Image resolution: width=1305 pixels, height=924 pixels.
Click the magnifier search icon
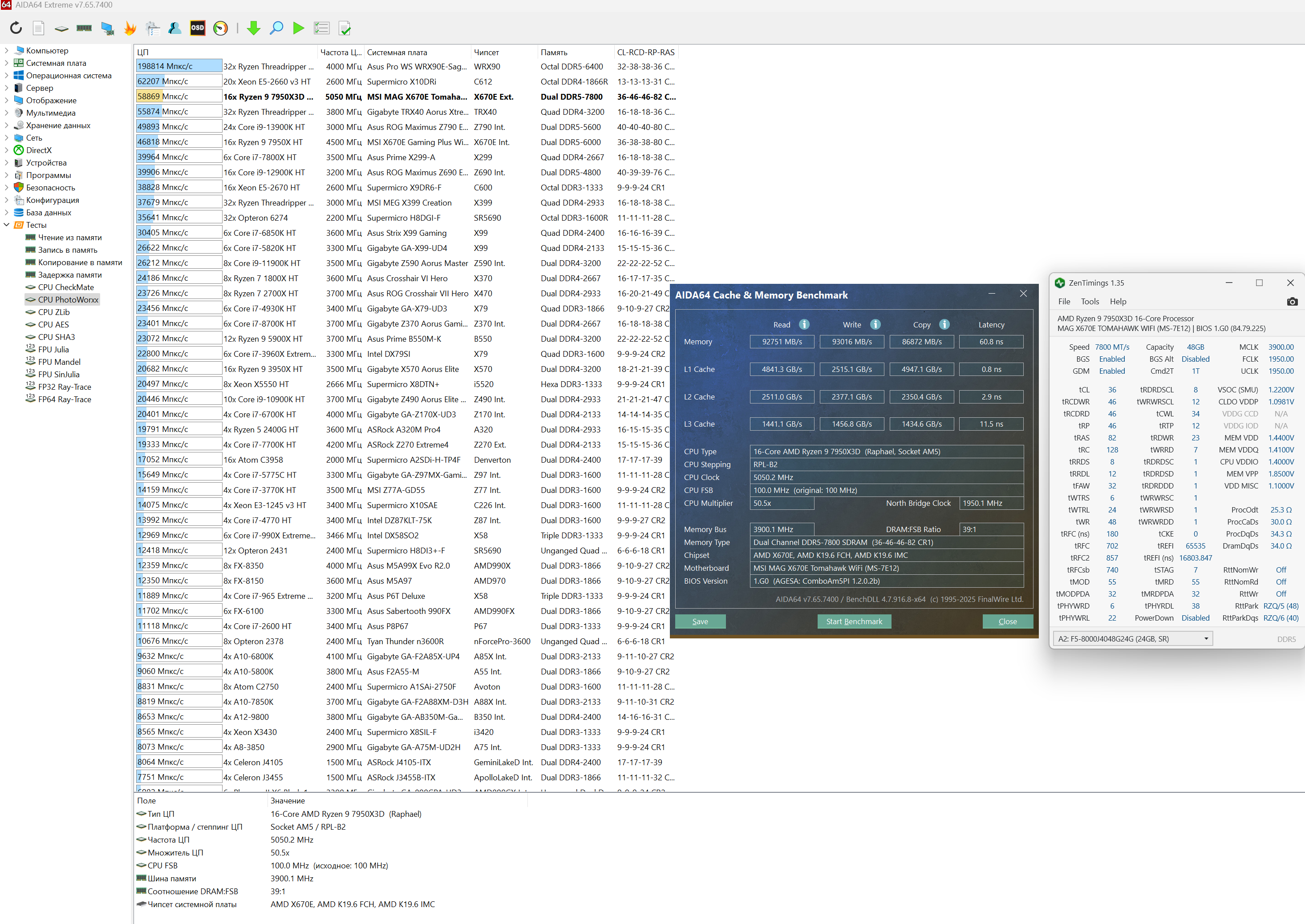276,28
